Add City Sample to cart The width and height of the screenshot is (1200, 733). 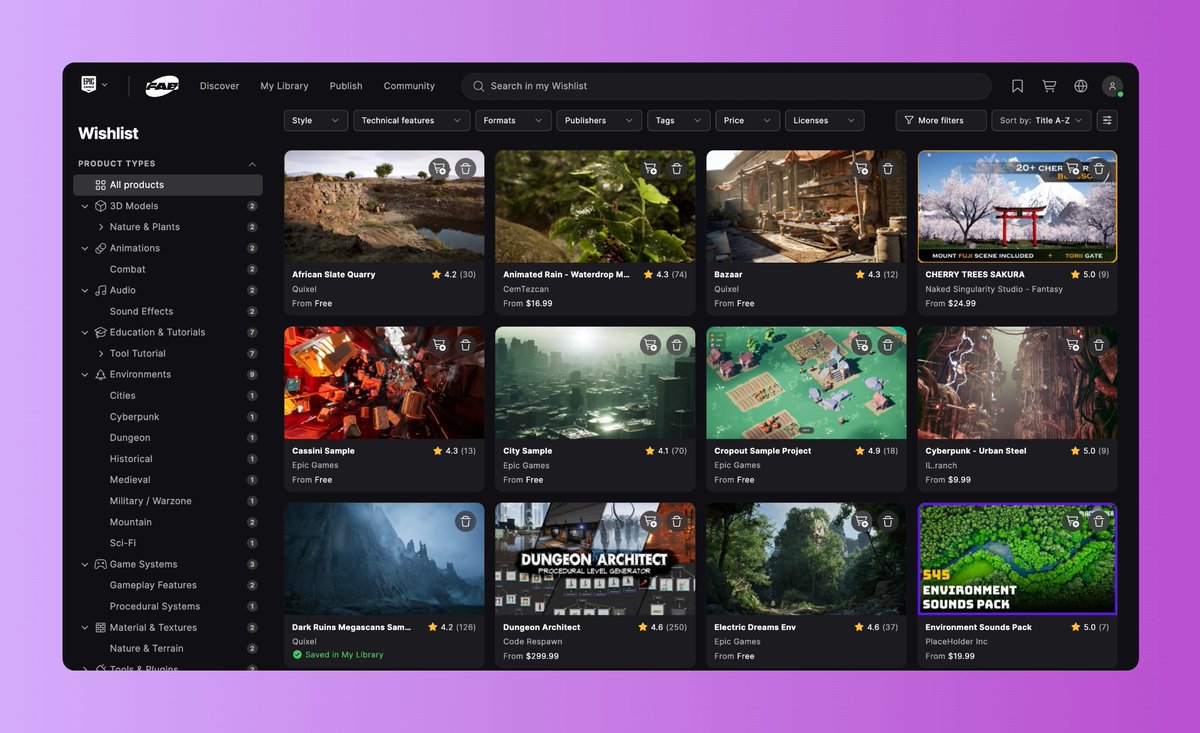click(650, 344)
